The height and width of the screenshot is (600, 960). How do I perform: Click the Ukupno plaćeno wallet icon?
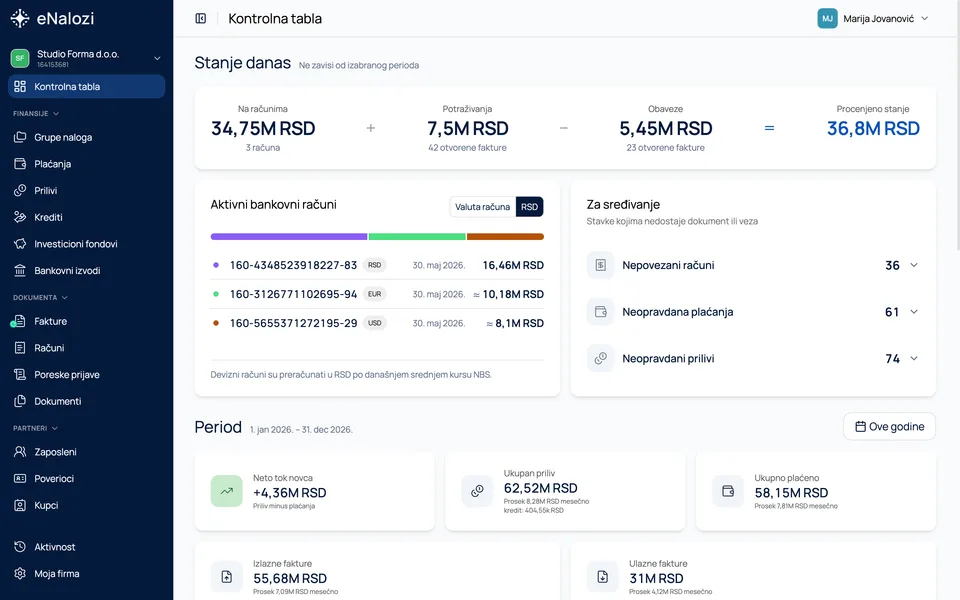point(728,491)
